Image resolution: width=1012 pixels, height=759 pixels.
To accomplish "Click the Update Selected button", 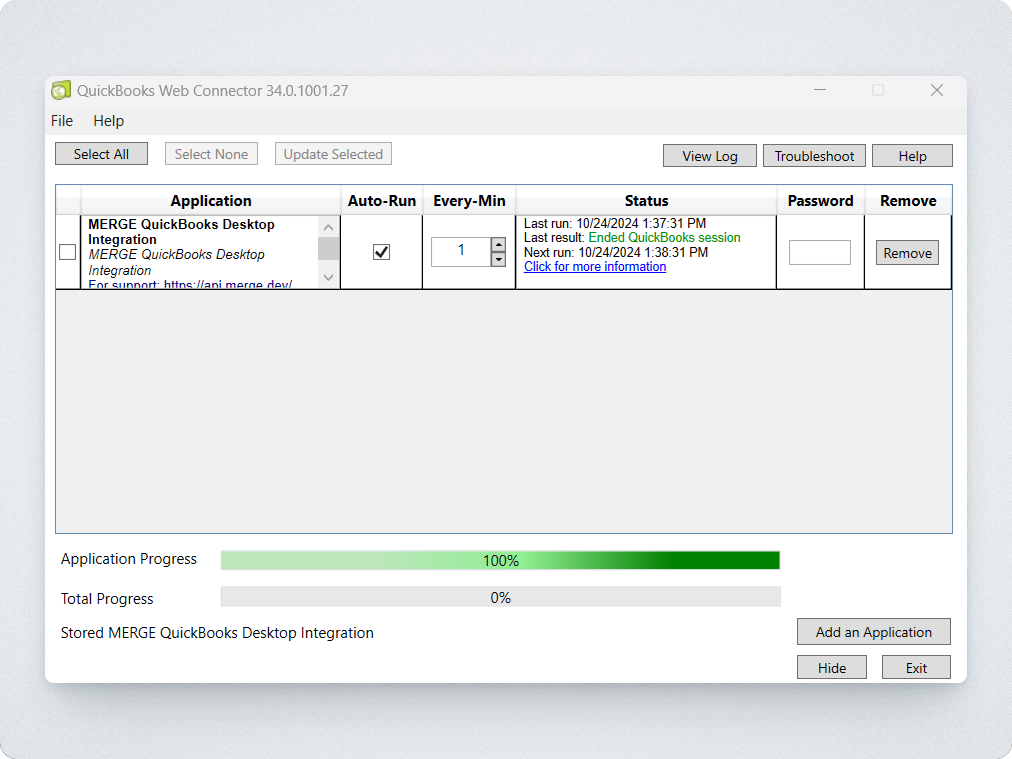I will [x=333, y=154].
